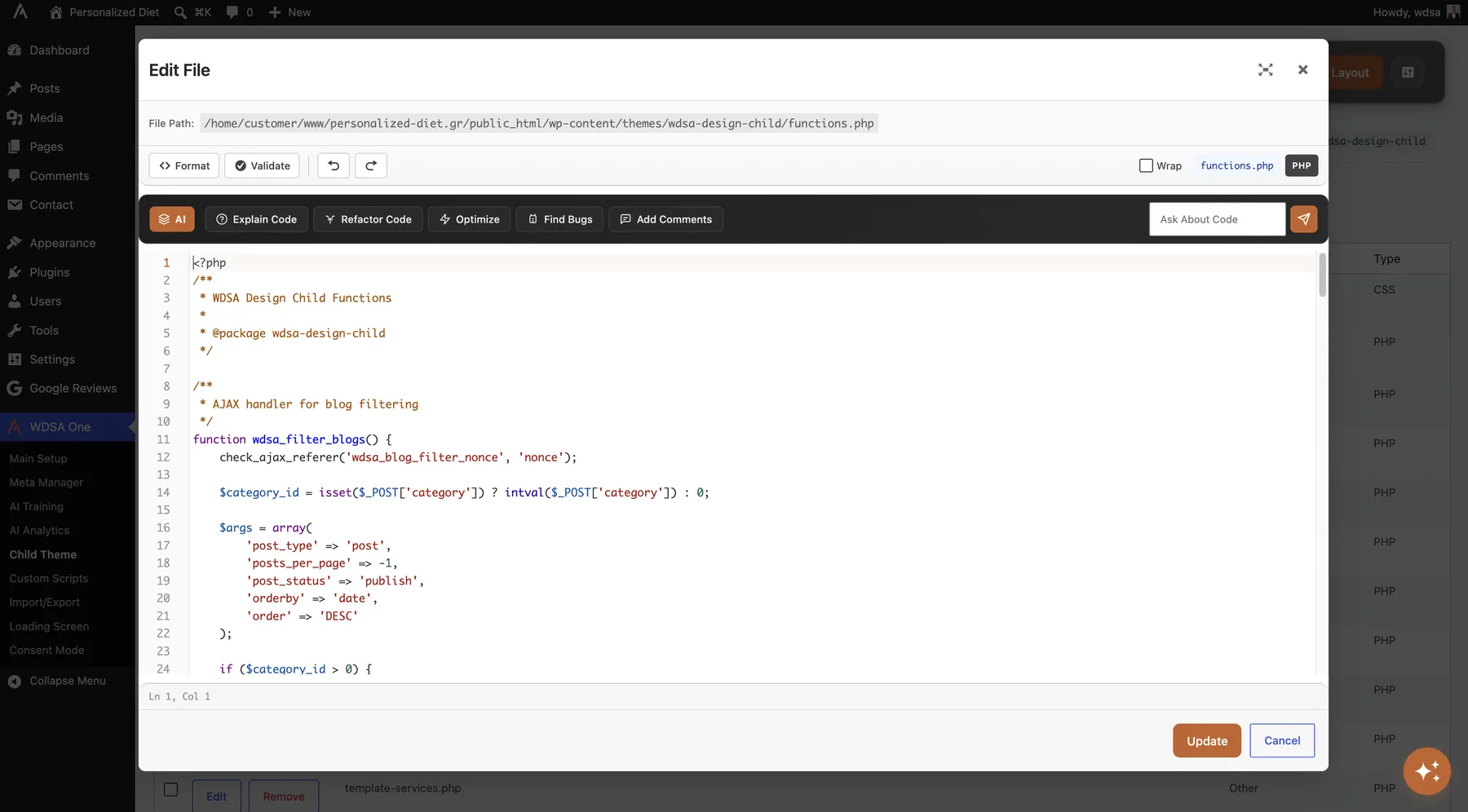Click the file path text field
The height and width of the screenshot is (812, 1468).
pyautogui.click(x=539, y=124)
